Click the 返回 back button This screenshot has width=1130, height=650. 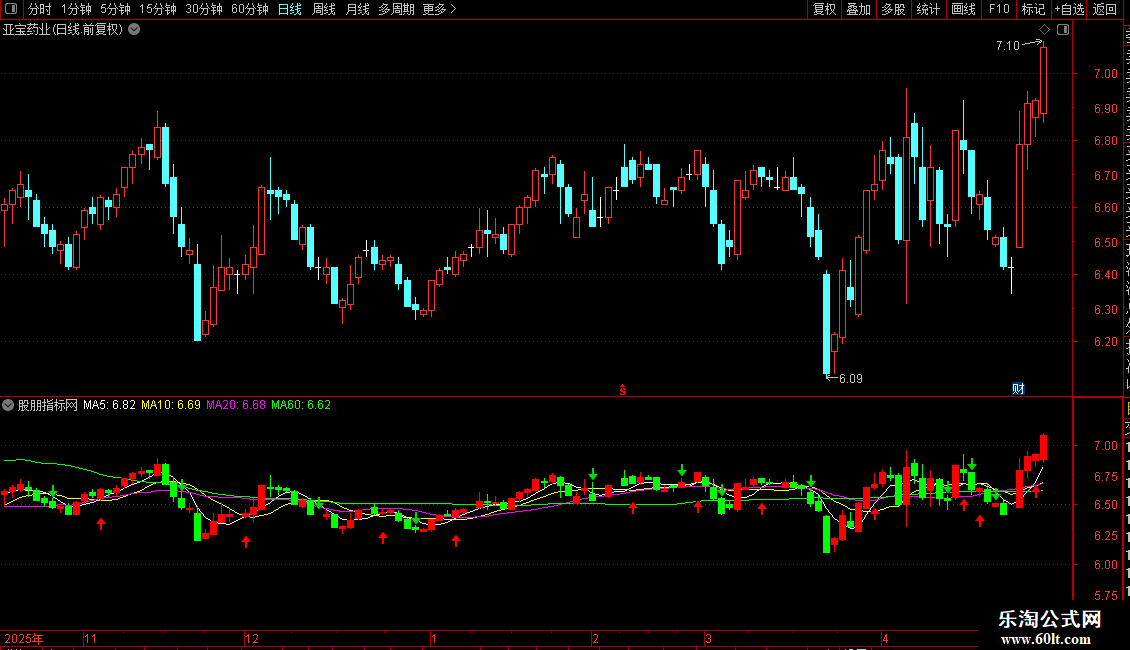pos(1104,9)
